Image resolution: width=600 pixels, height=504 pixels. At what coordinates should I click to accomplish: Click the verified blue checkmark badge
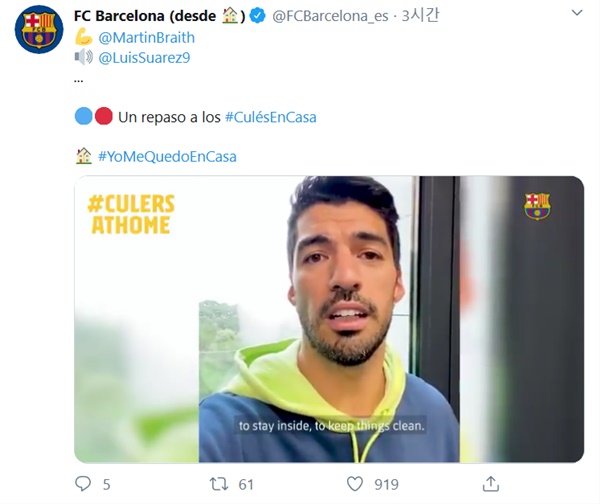point(258,16)
